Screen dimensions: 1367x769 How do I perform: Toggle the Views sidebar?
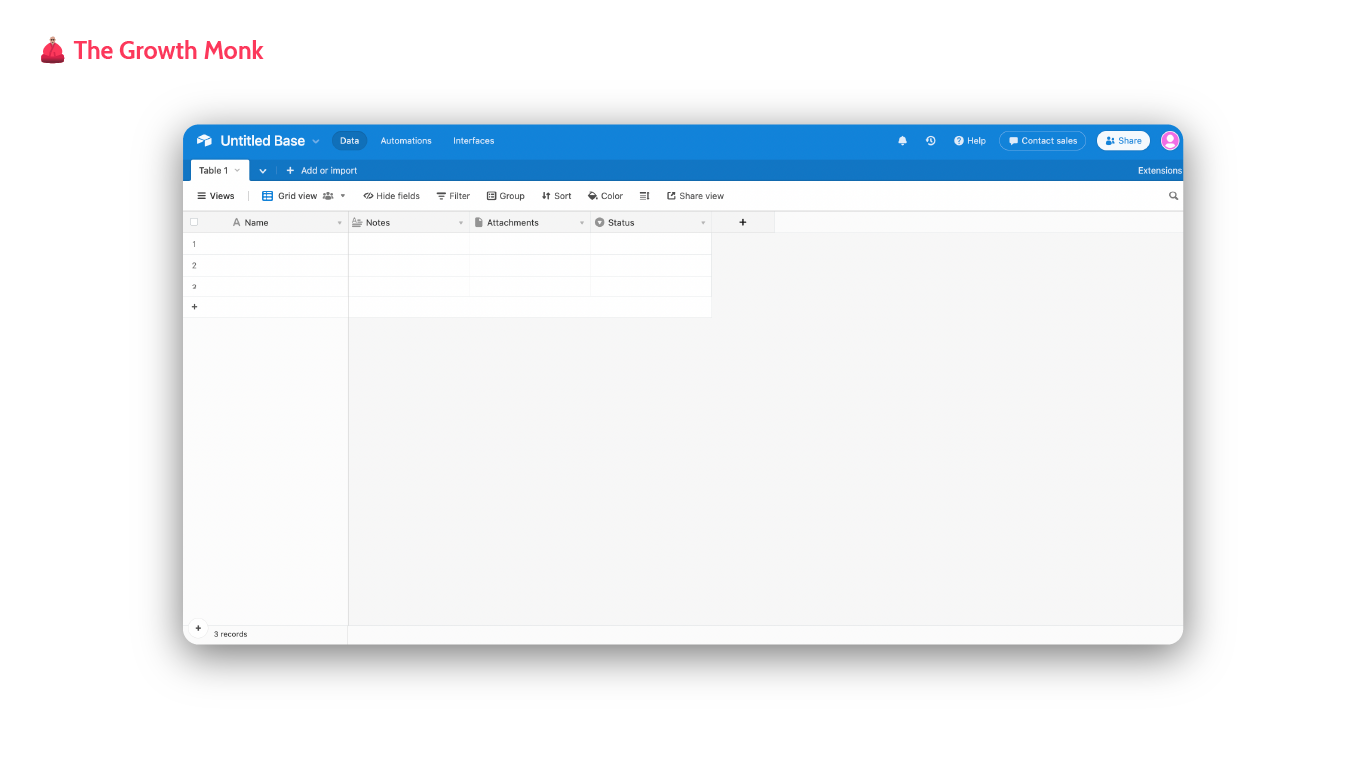216,196
